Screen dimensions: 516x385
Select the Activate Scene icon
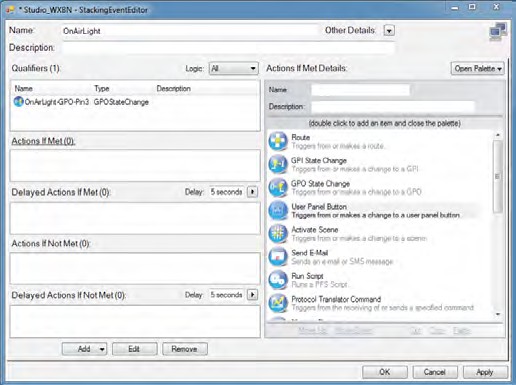click(278, 233)
